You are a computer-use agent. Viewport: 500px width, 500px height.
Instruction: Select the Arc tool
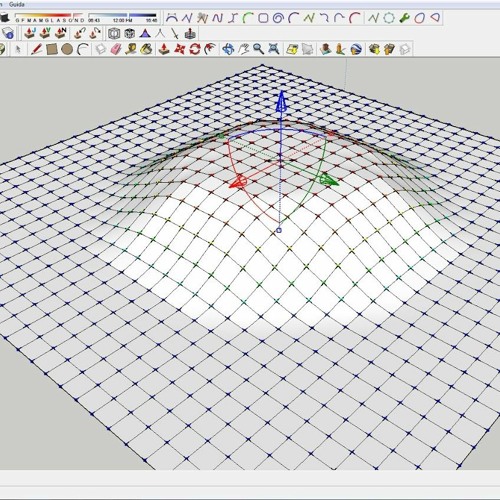coord(82,49)
